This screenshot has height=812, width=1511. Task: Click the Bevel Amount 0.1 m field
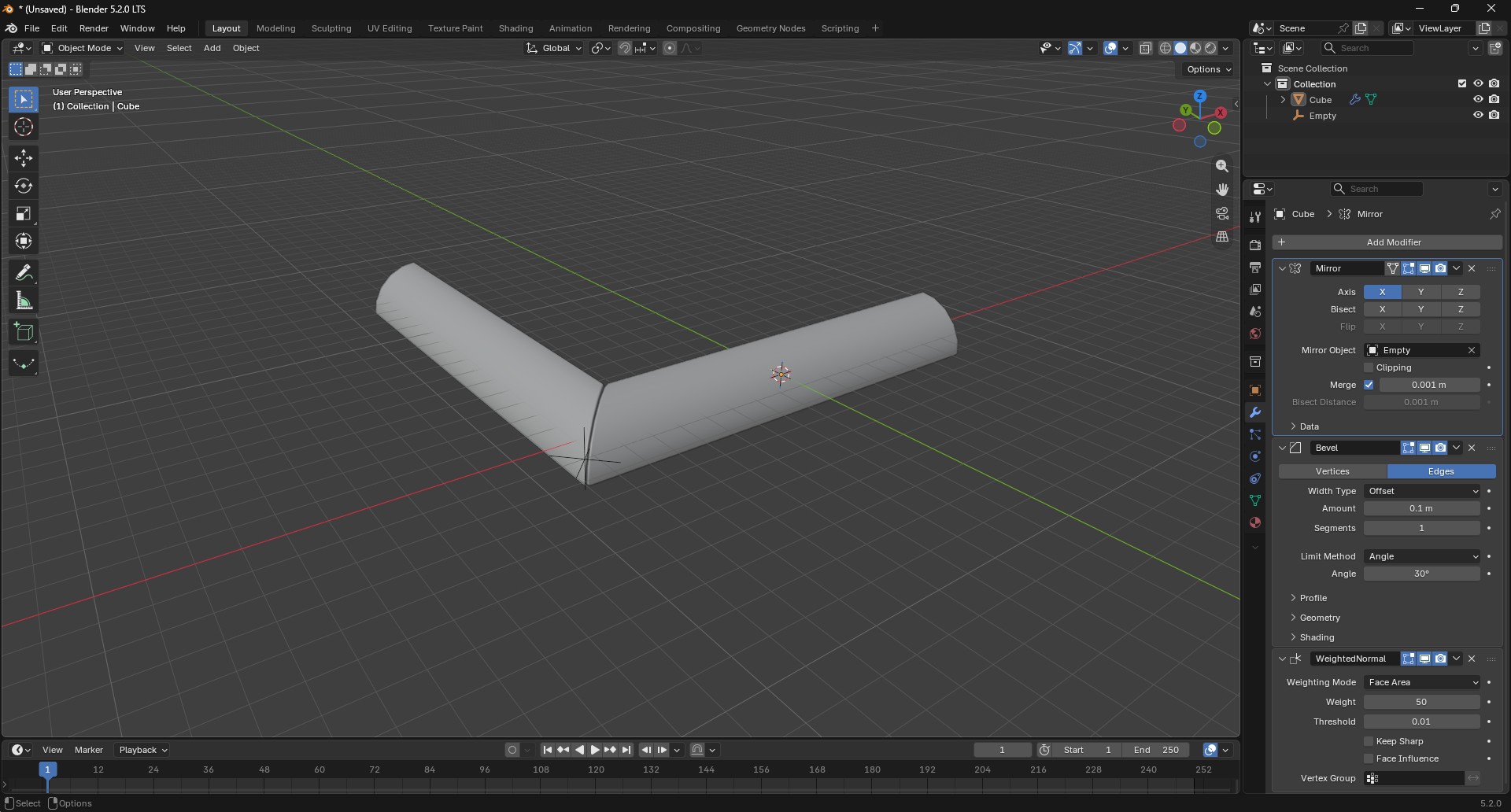pos(1422,508)
